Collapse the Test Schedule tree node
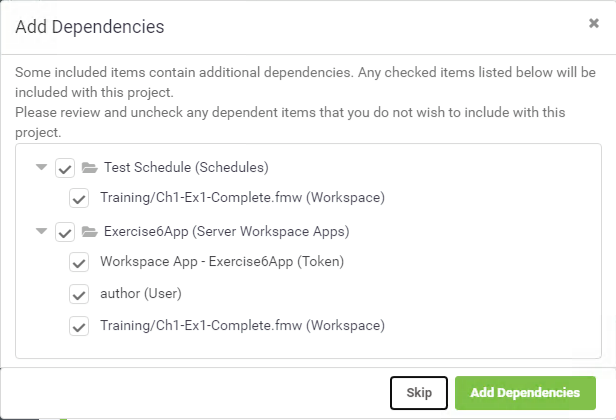This screenshot has height=420, width=616. [x=41, y=167]
